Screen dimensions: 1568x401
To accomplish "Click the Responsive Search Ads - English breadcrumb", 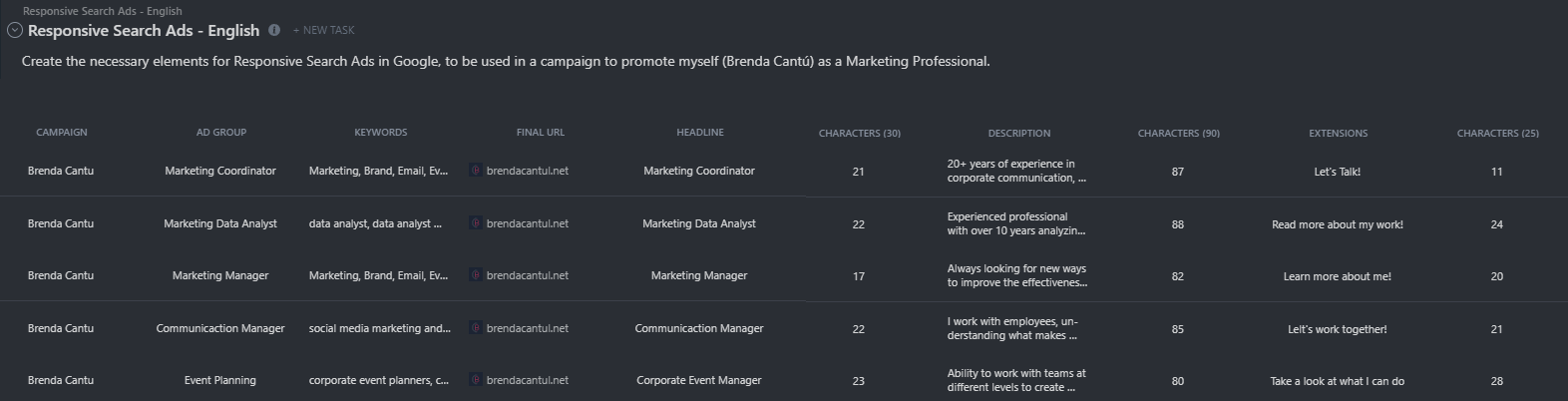I will (103, 11).
